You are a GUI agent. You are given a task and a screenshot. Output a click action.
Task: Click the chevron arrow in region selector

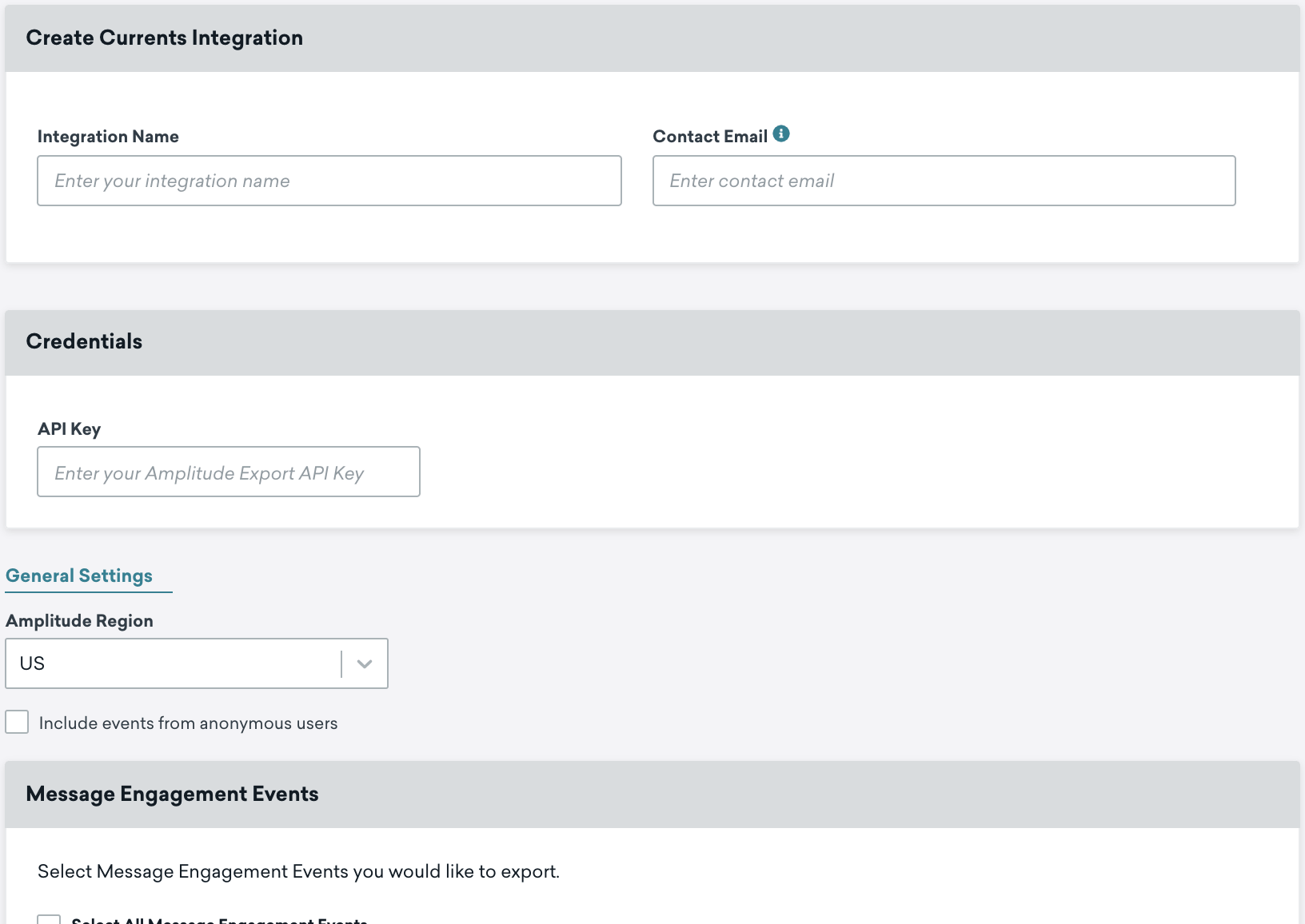click(365, 663)
